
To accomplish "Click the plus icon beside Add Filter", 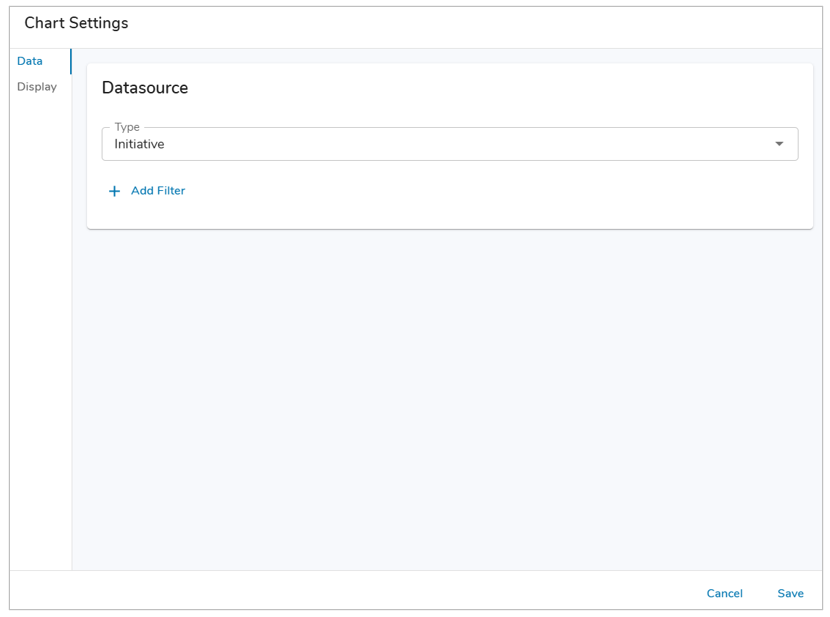I will [114, 191].
